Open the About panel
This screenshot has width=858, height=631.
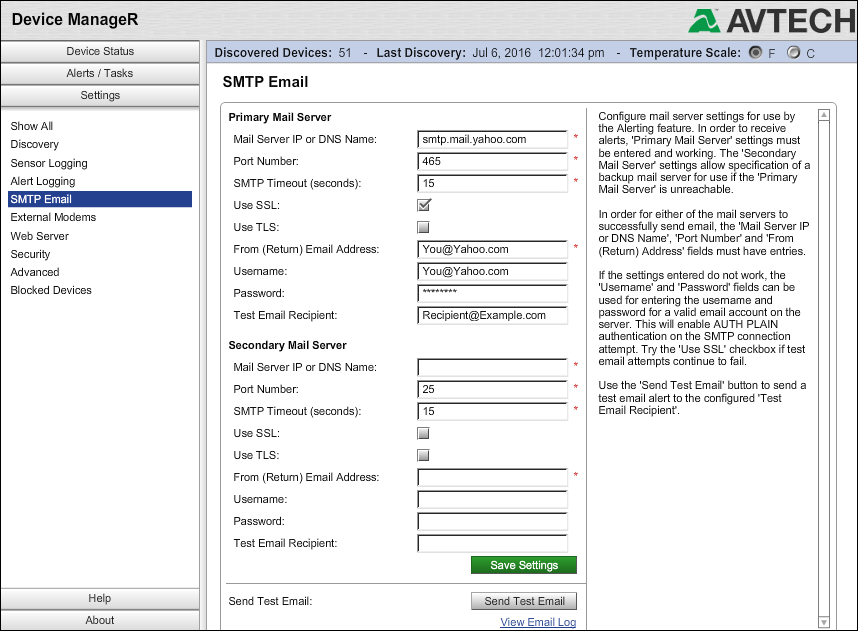[100, 620]
